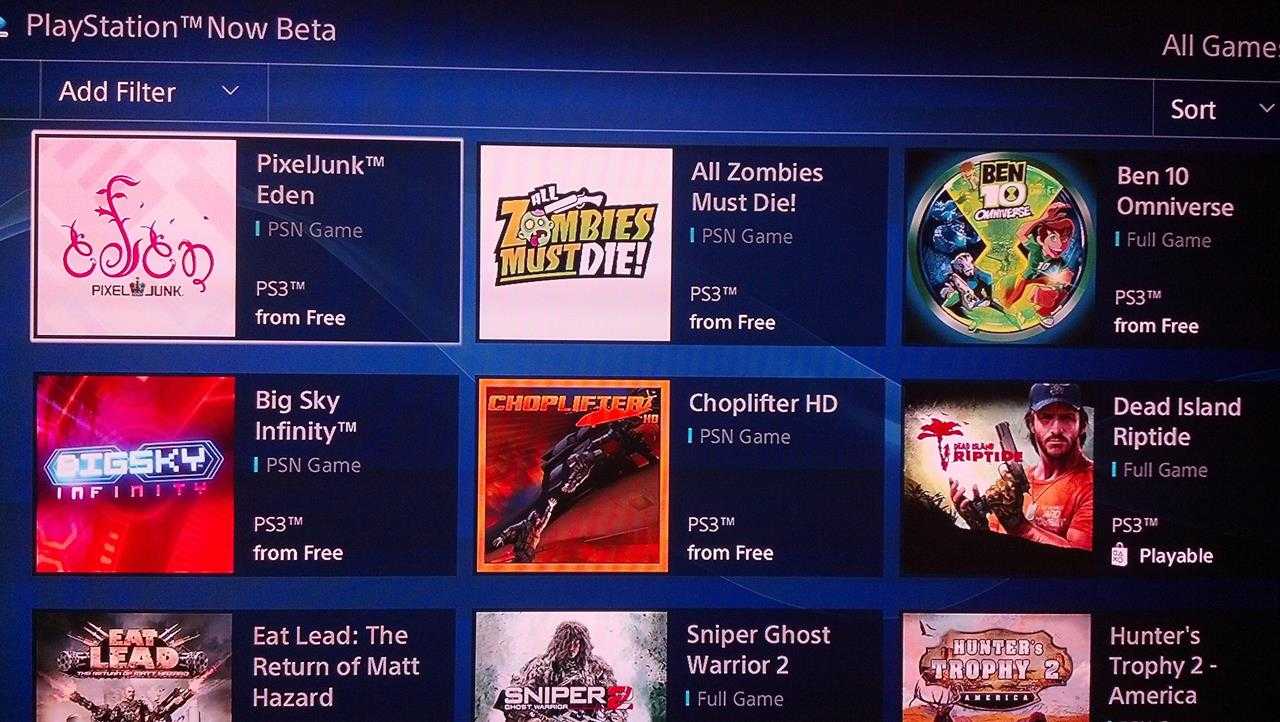
Task: Open the Choplifter HD title text
Action: pyautogui.click(x=763, y=403)
